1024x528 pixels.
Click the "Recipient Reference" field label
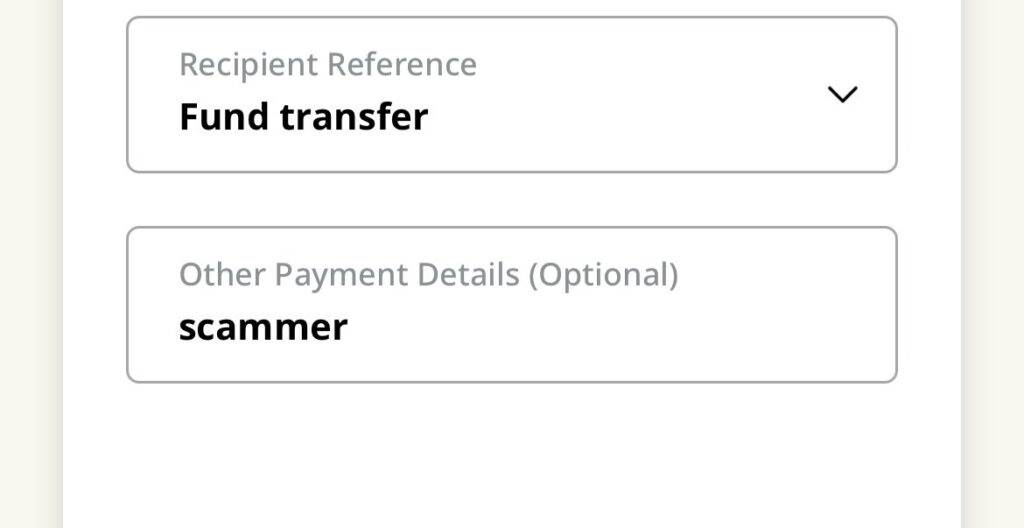pyautogui.click(x=327, y=65)
